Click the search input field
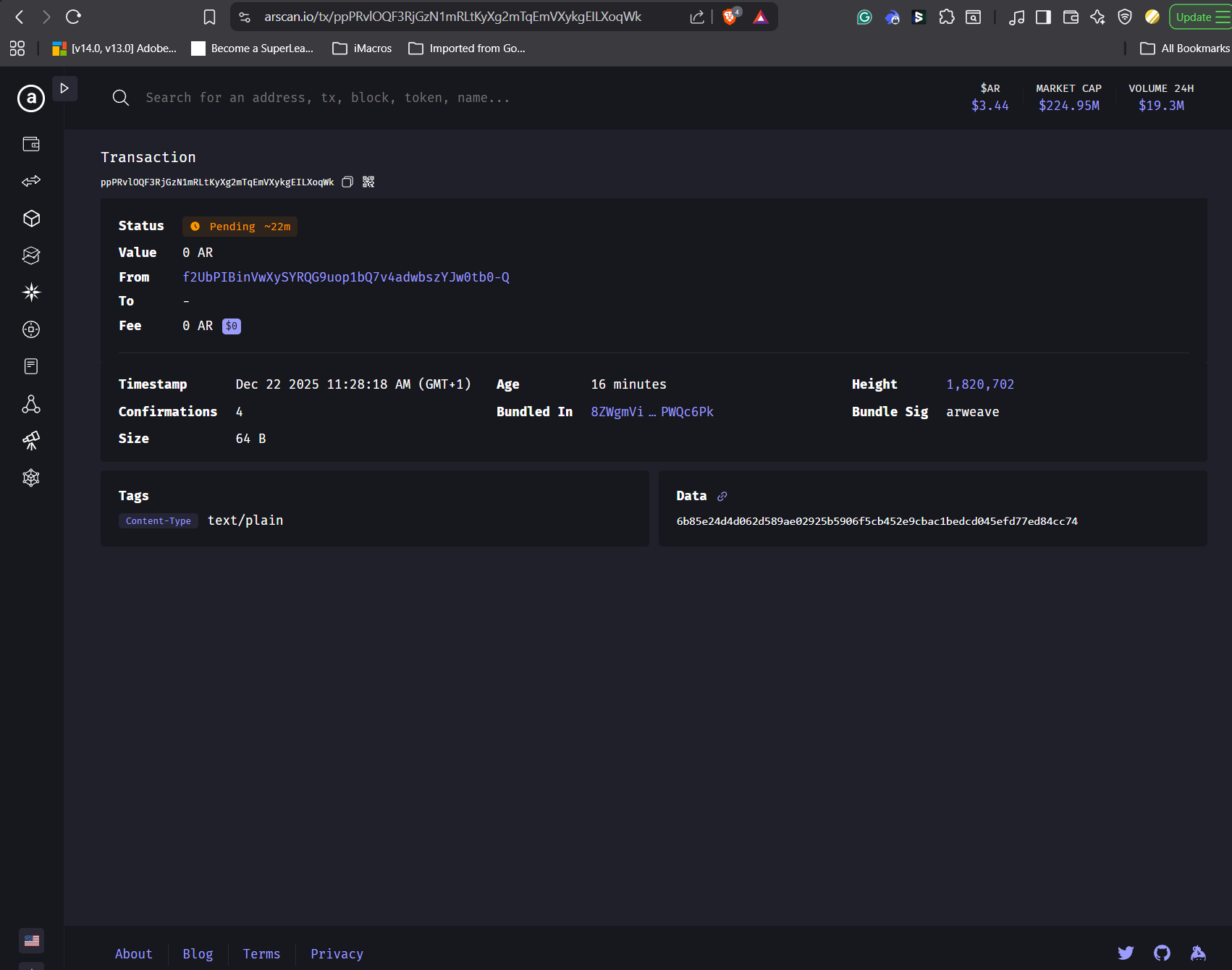This screenshot has height=970, width=1232. click(x=327, y=98)
